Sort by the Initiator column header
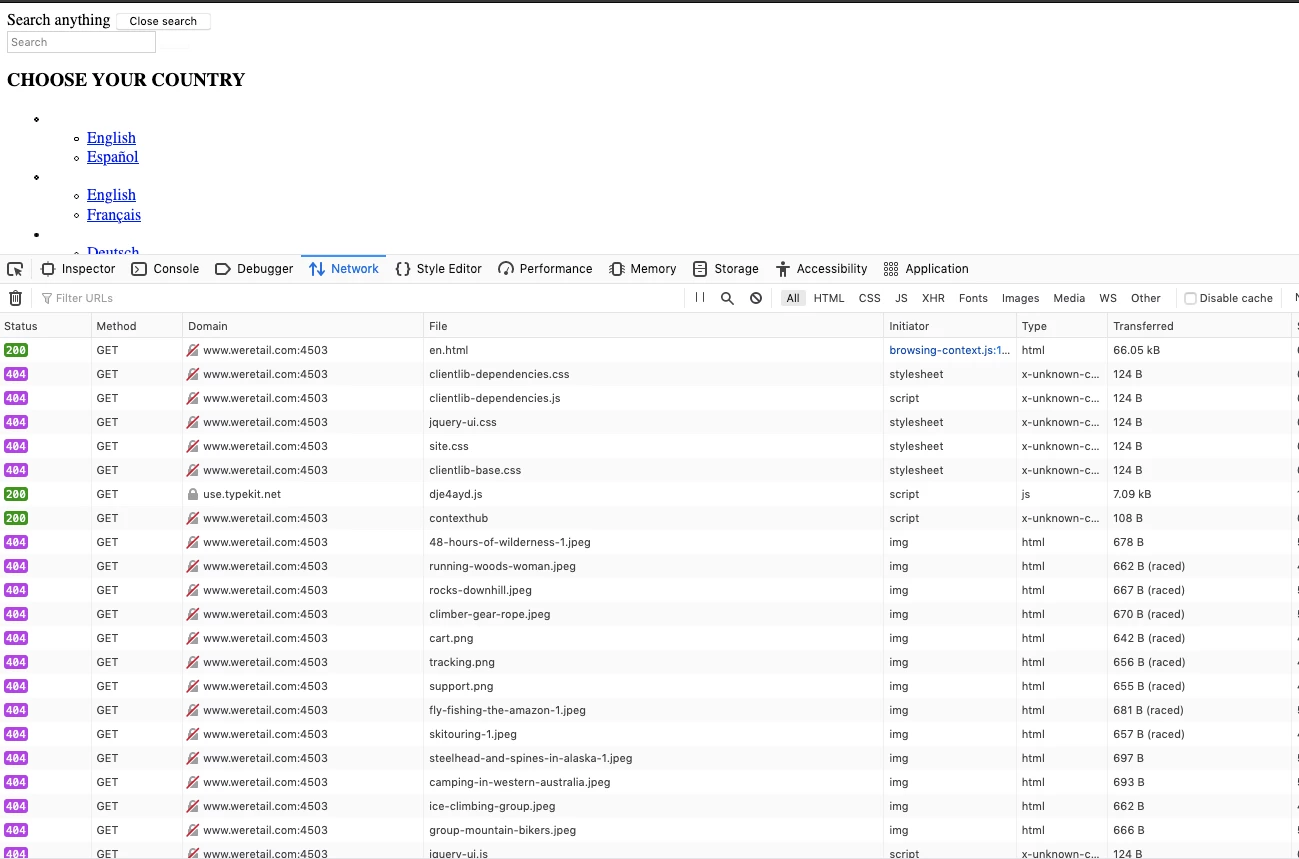The height and width of the screenshot is (859, 1299). coord(950,326)
